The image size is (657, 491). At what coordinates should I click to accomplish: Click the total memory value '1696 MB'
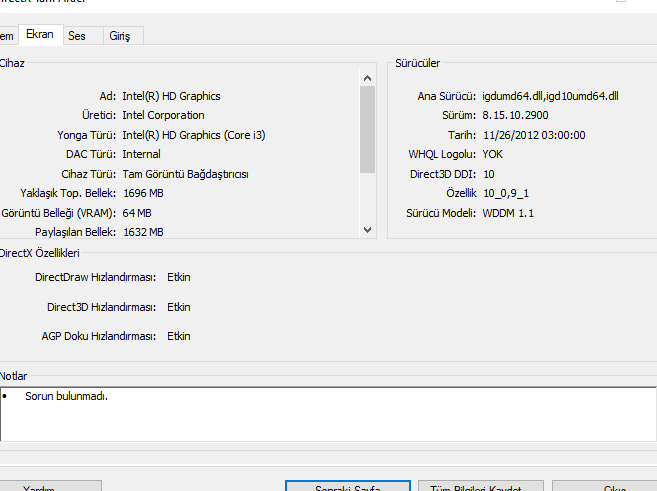point(143,193)
